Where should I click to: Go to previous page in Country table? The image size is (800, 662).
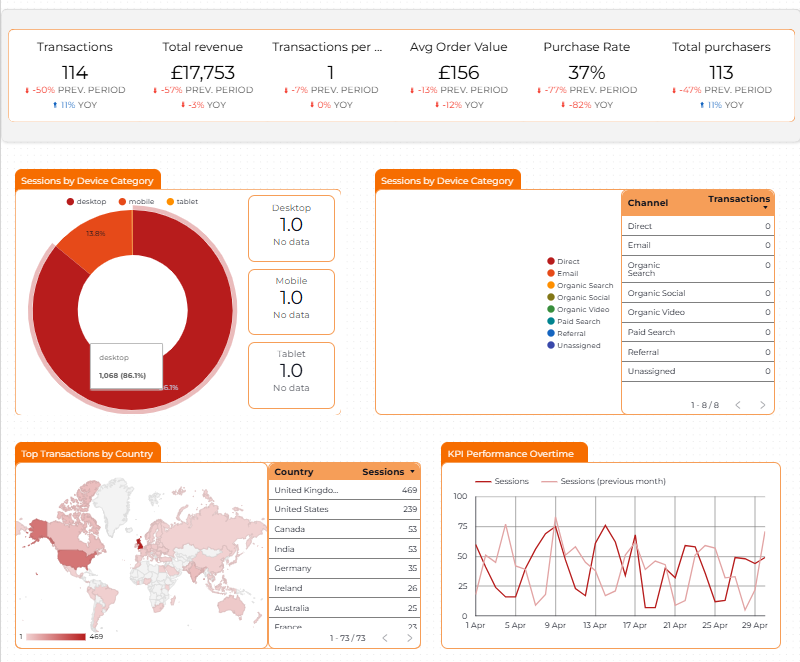pos(385,638)
